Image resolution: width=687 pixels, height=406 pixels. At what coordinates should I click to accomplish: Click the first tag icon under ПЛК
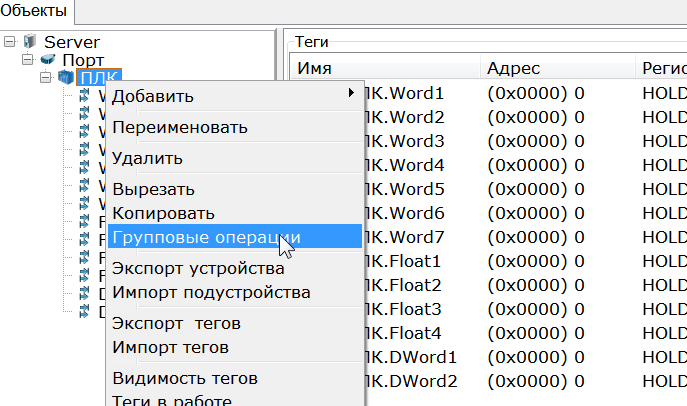85,96
